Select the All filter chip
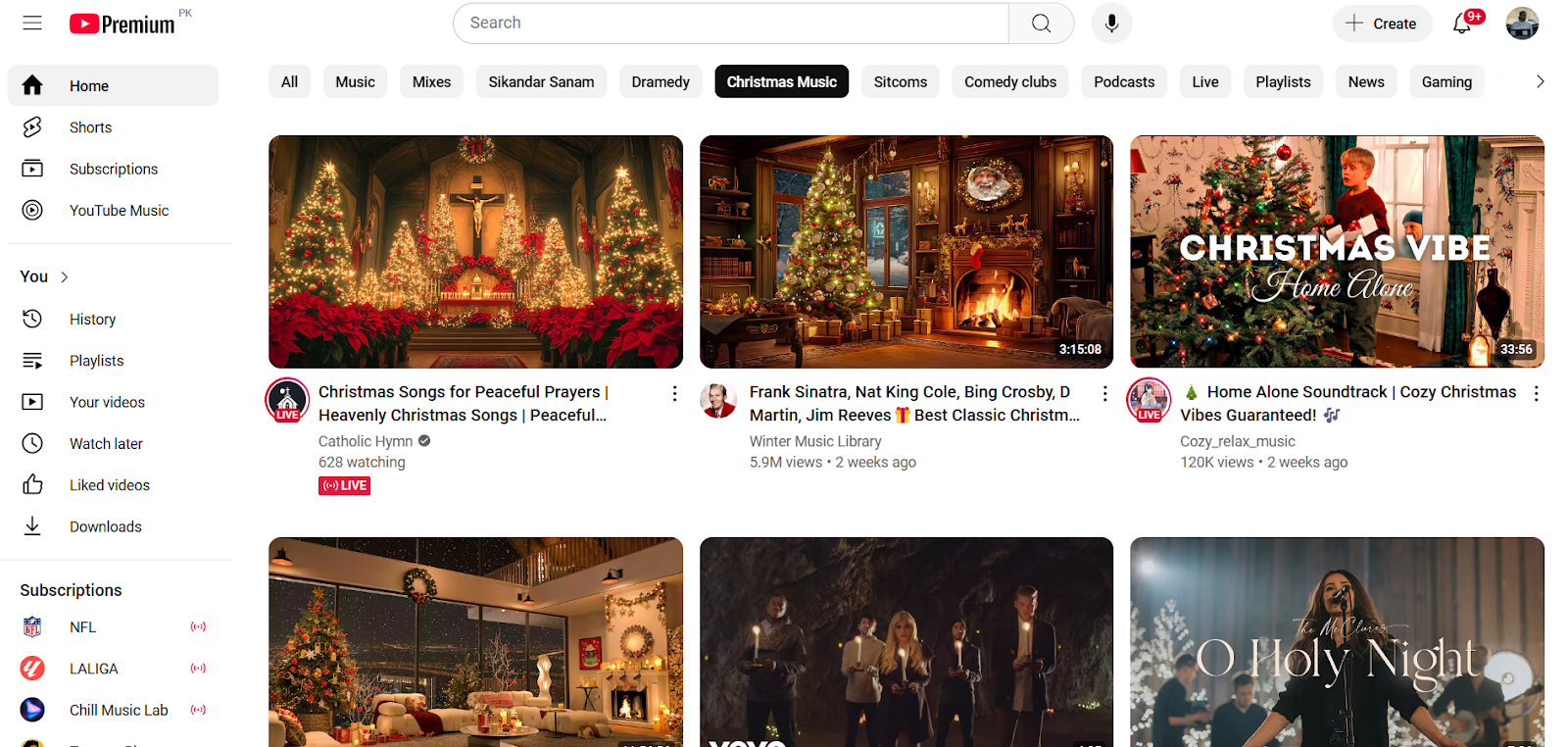 [289, 81]
